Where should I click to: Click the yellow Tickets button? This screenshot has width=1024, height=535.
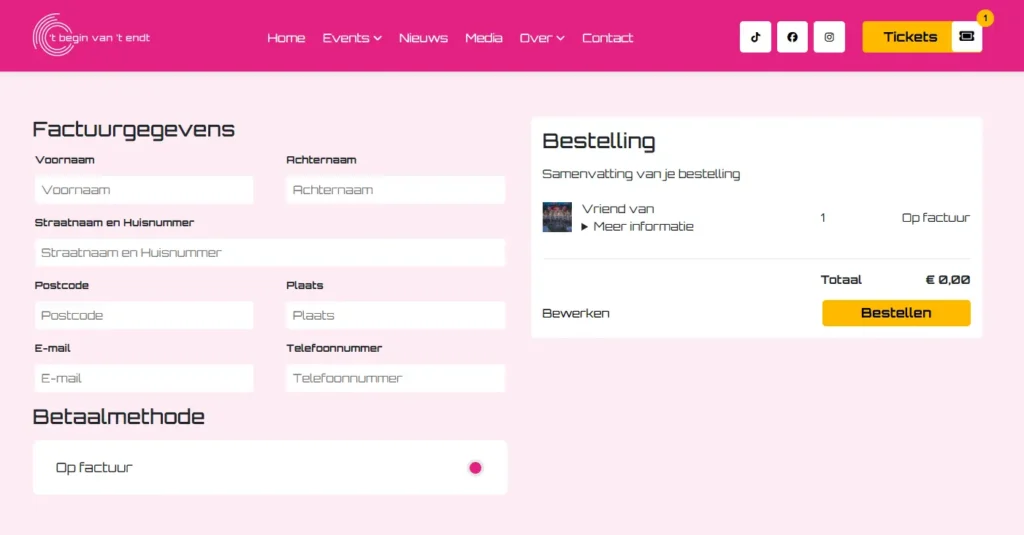click(909, 37)
